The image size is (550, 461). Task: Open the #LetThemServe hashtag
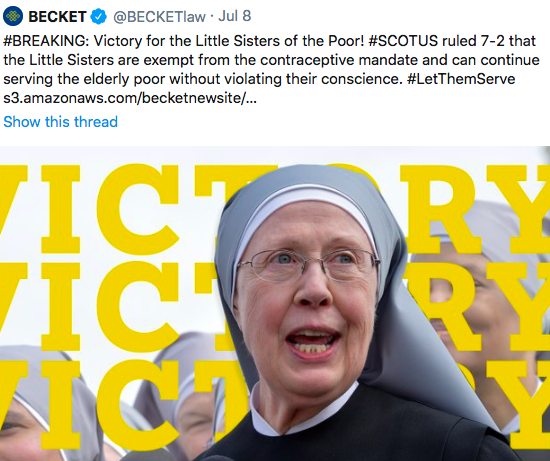coord(461,79)
